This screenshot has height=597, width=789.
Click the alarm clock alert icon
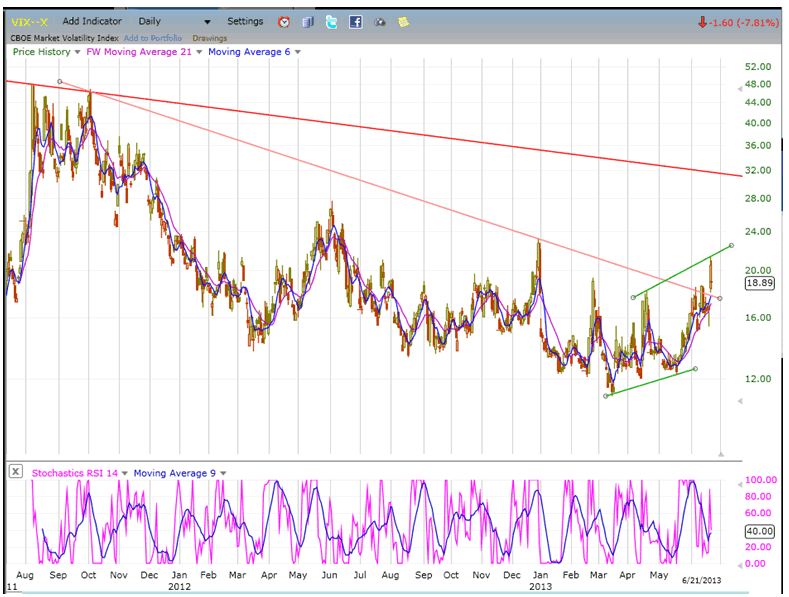[283, 21]
